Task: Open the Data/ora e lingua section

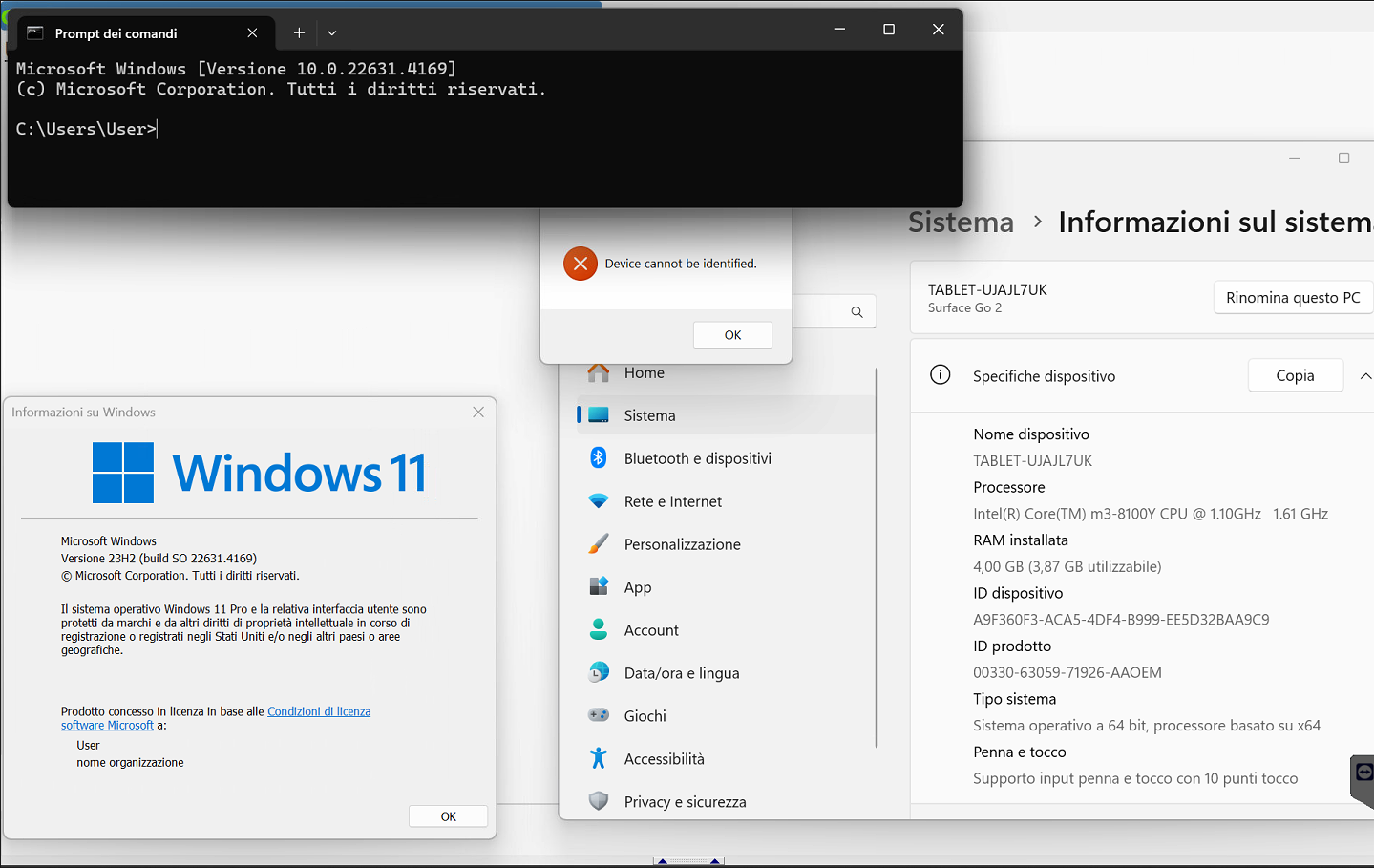Action: (682, 673)
